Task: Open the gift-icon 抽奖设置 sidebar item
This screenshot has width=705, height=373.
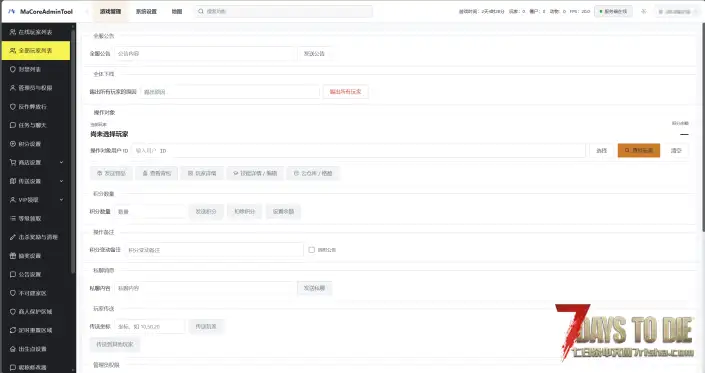Action: (36, 256)
